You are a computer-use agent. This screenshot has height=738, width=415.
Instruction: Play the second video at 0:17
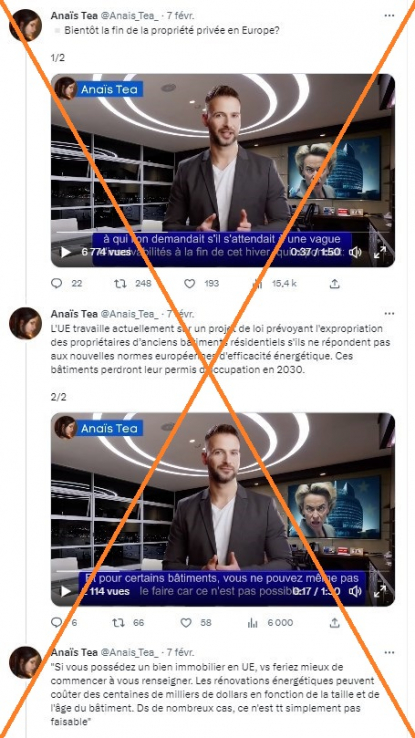66,591
